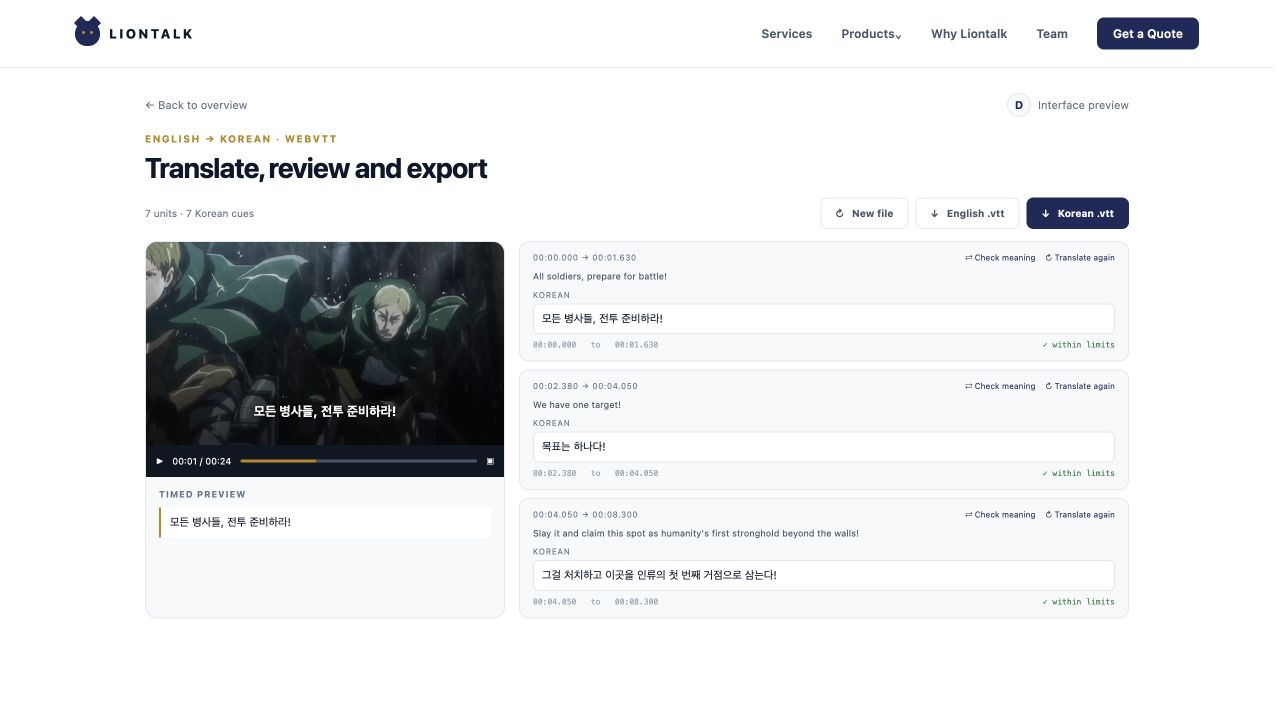
Task: Check meaning for 'Slay it' cue
Action: click(x=1000, y=515)
